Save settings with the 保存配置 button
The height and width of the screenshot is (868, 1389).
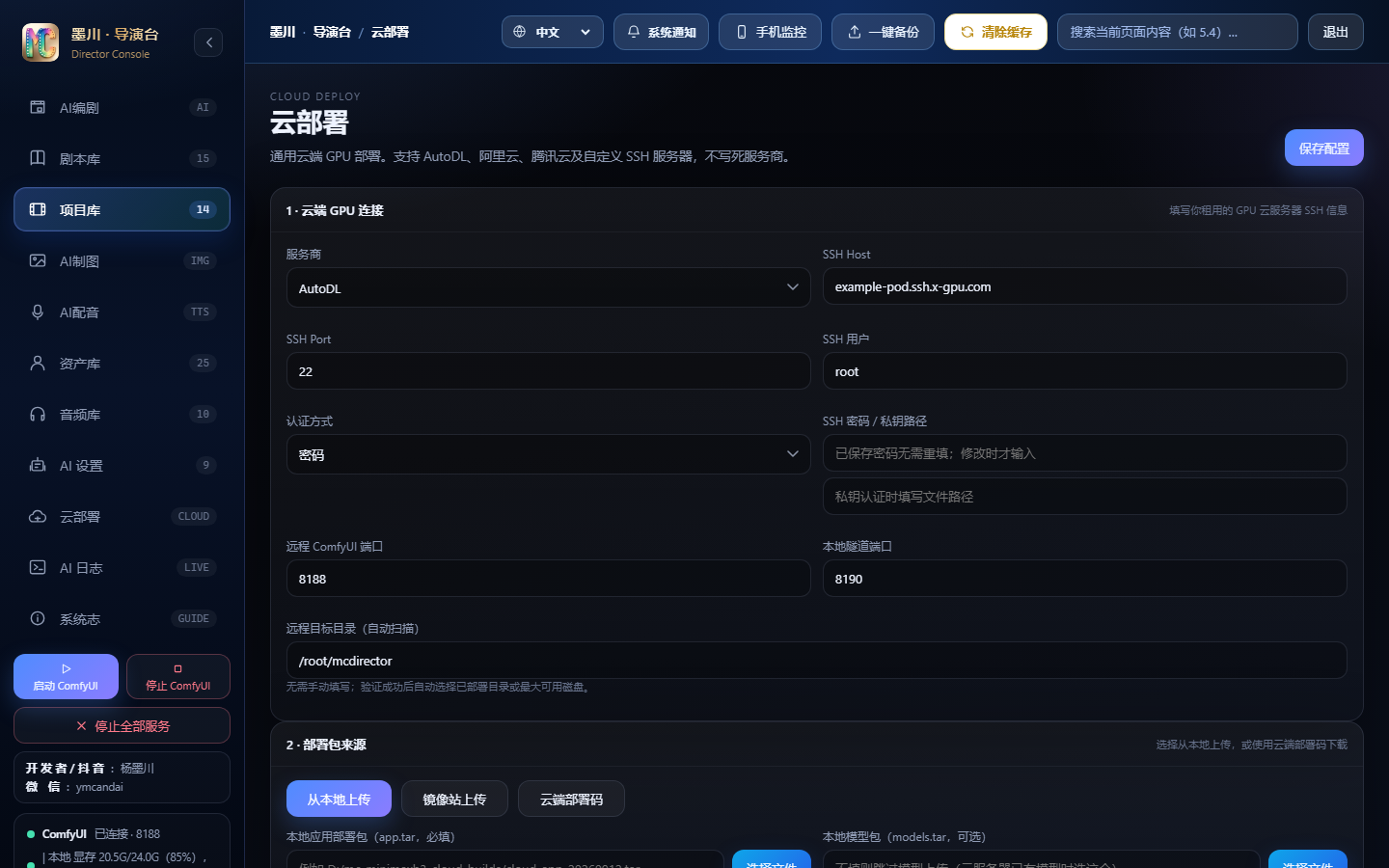coord(1323,148)
